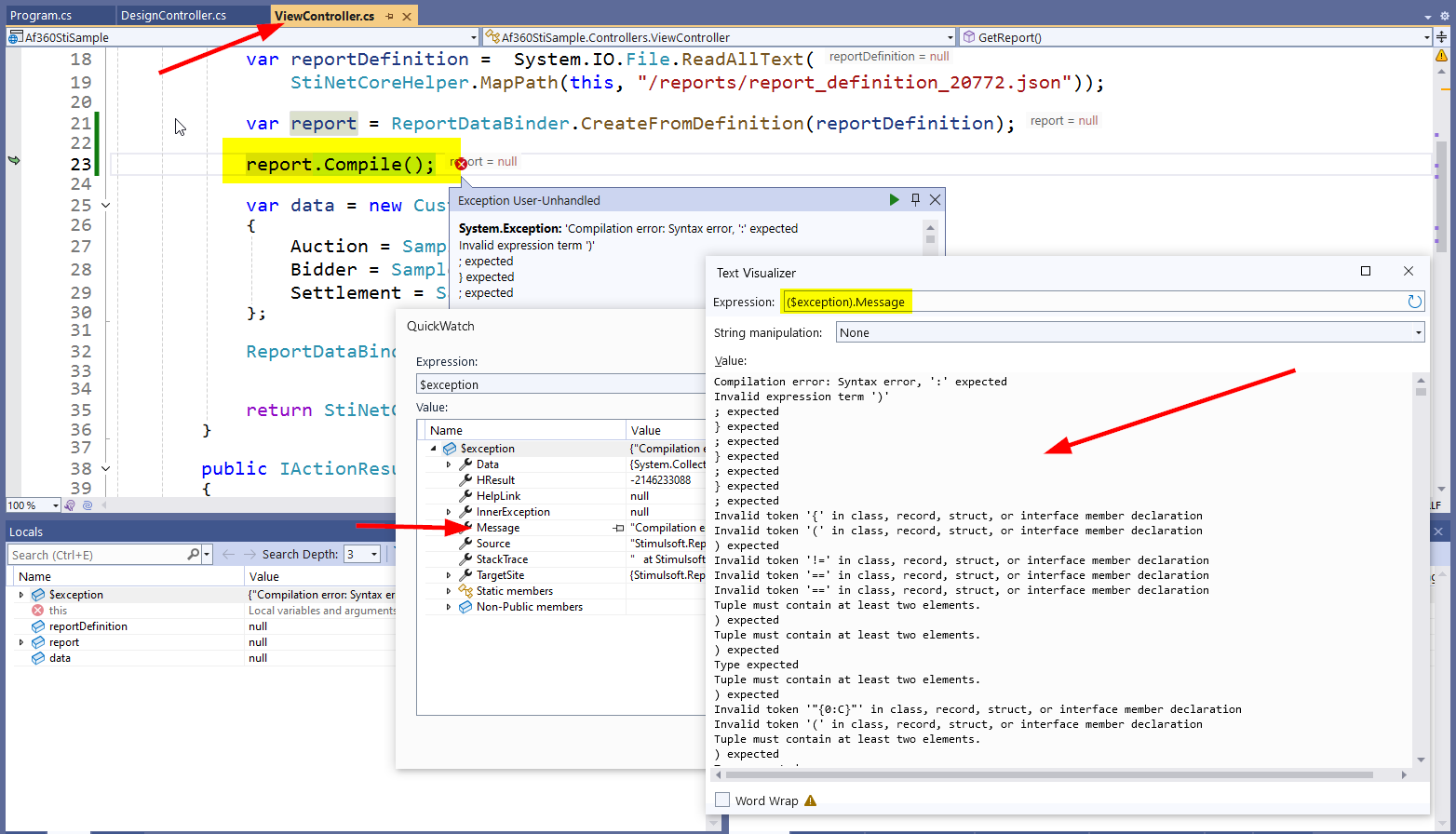Expand the Data property in QuickWatch

(449, 464)
